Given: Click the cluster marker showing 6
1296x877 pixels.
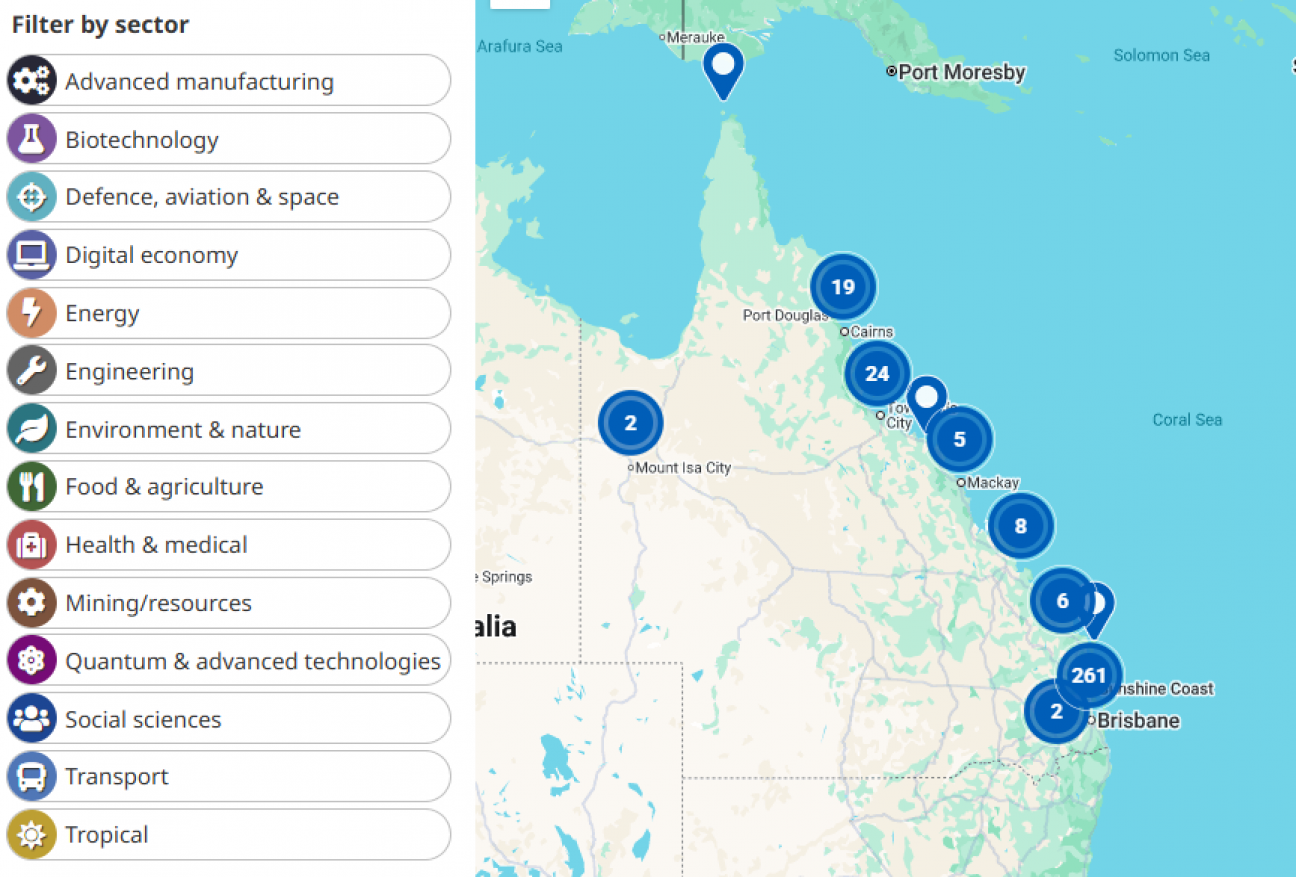Looking at the screenshot, I should (x=1063, y=601).
